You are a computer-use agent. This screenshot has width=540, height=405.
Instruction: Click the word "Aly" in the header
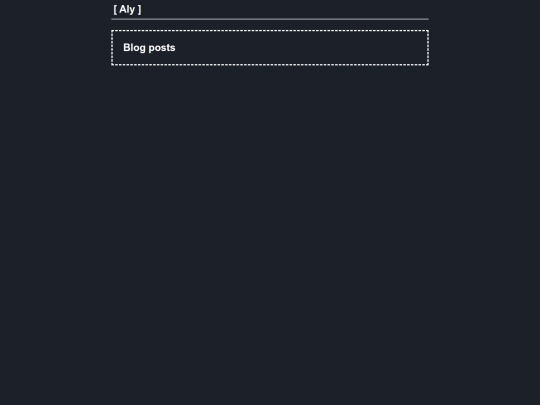[x=127, y=10]
